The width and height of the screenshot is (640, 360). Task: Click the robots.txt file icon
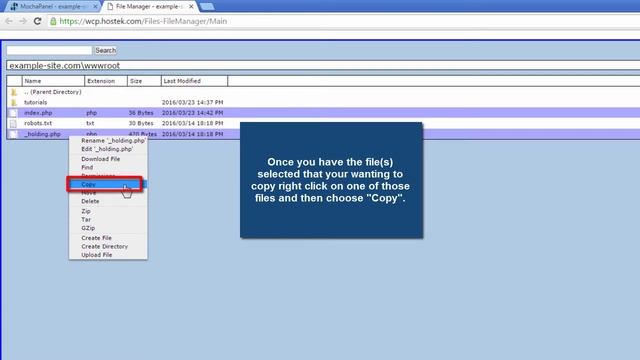pyautogui.click(x=13, y=123)
